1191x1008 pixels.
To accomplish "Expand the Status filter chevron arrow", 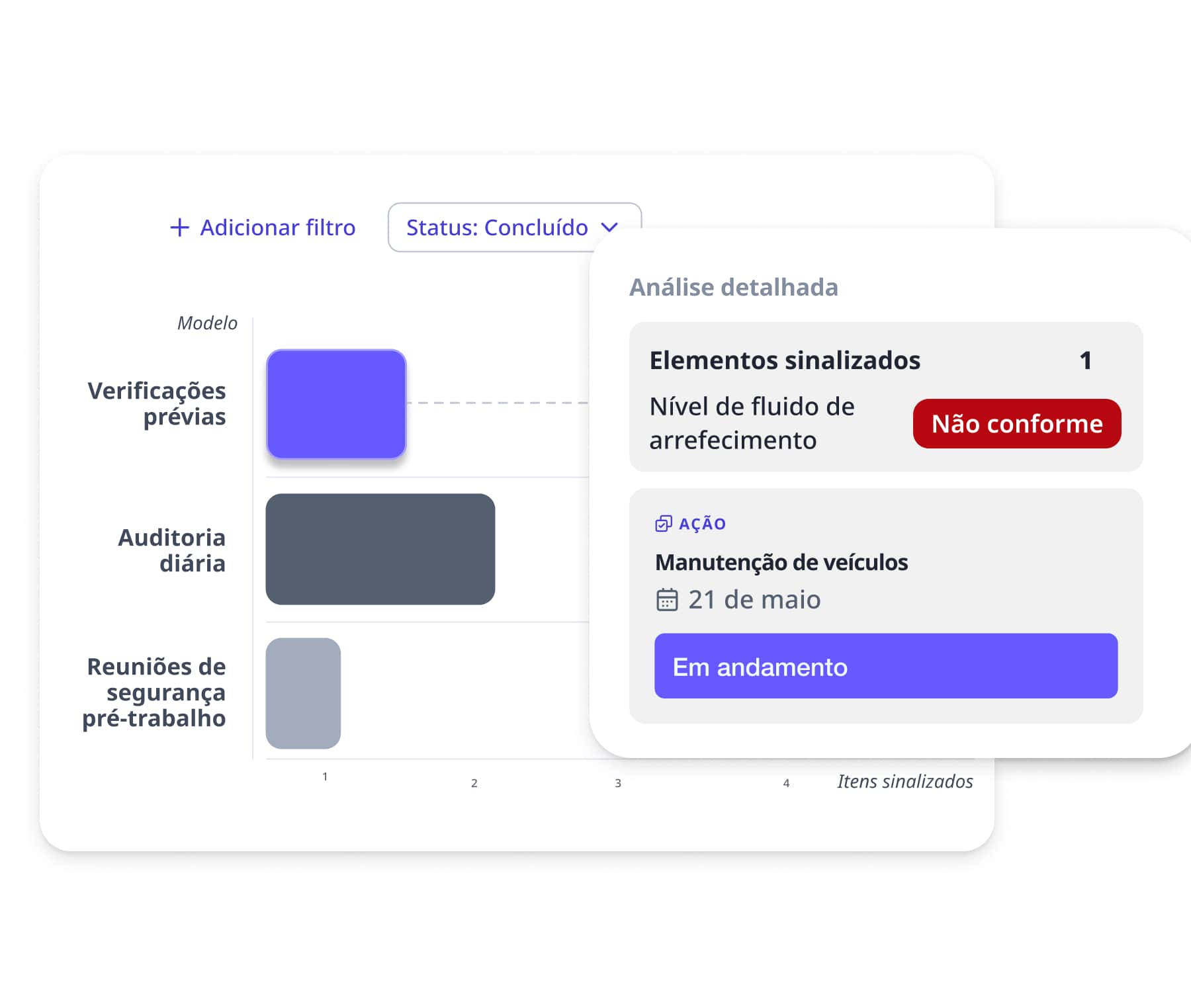I will [609, 228].
